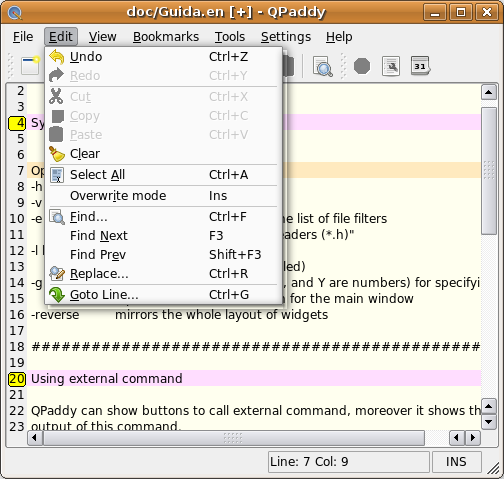Click the vertical scrollbar top up arrow
Screen dimensions: 504x479
click(x=489, y=92)
